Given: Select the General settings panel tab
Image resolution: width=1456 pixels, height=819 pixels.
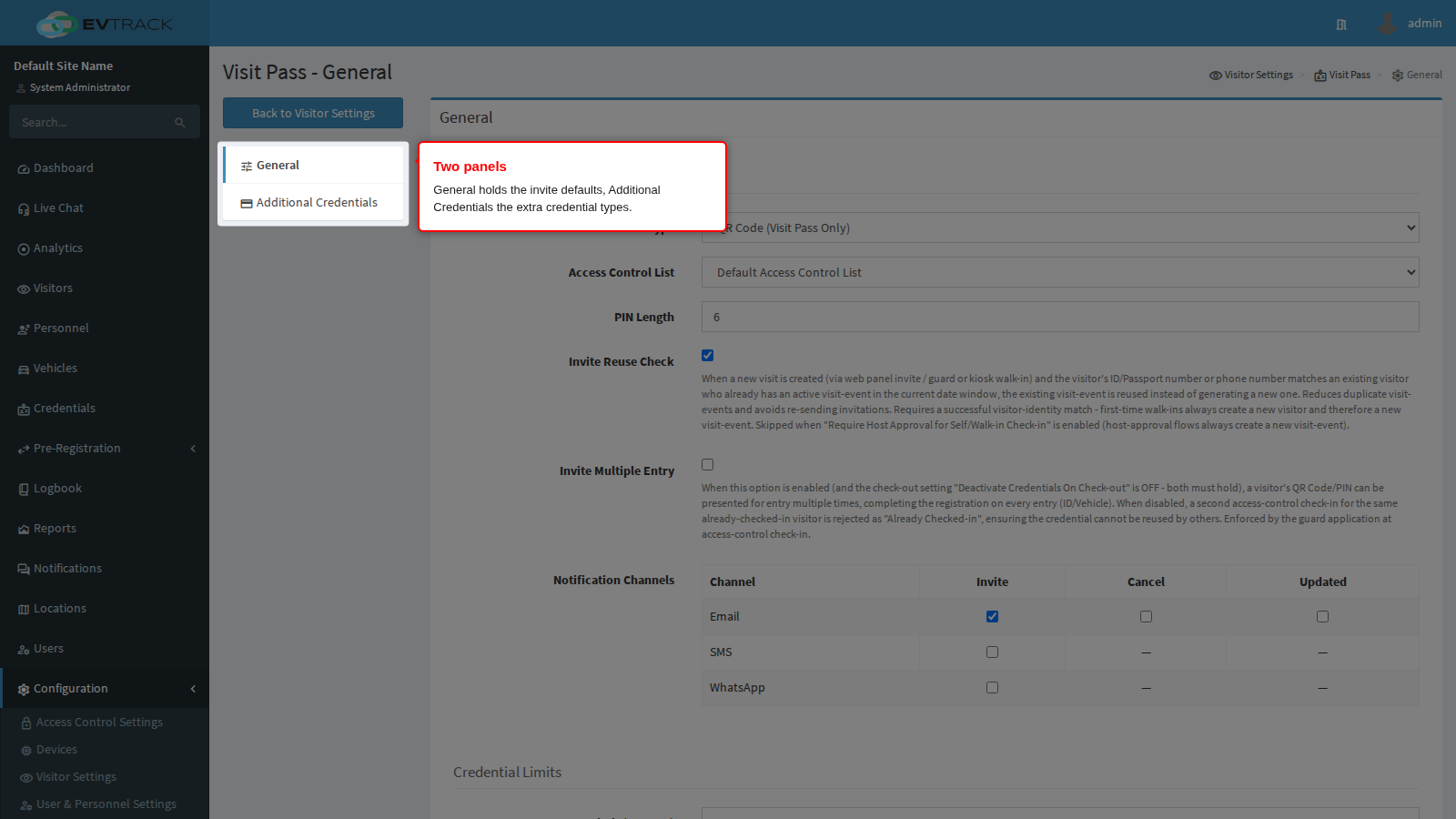Looking at the screenshot, I should tap(313, 165).
